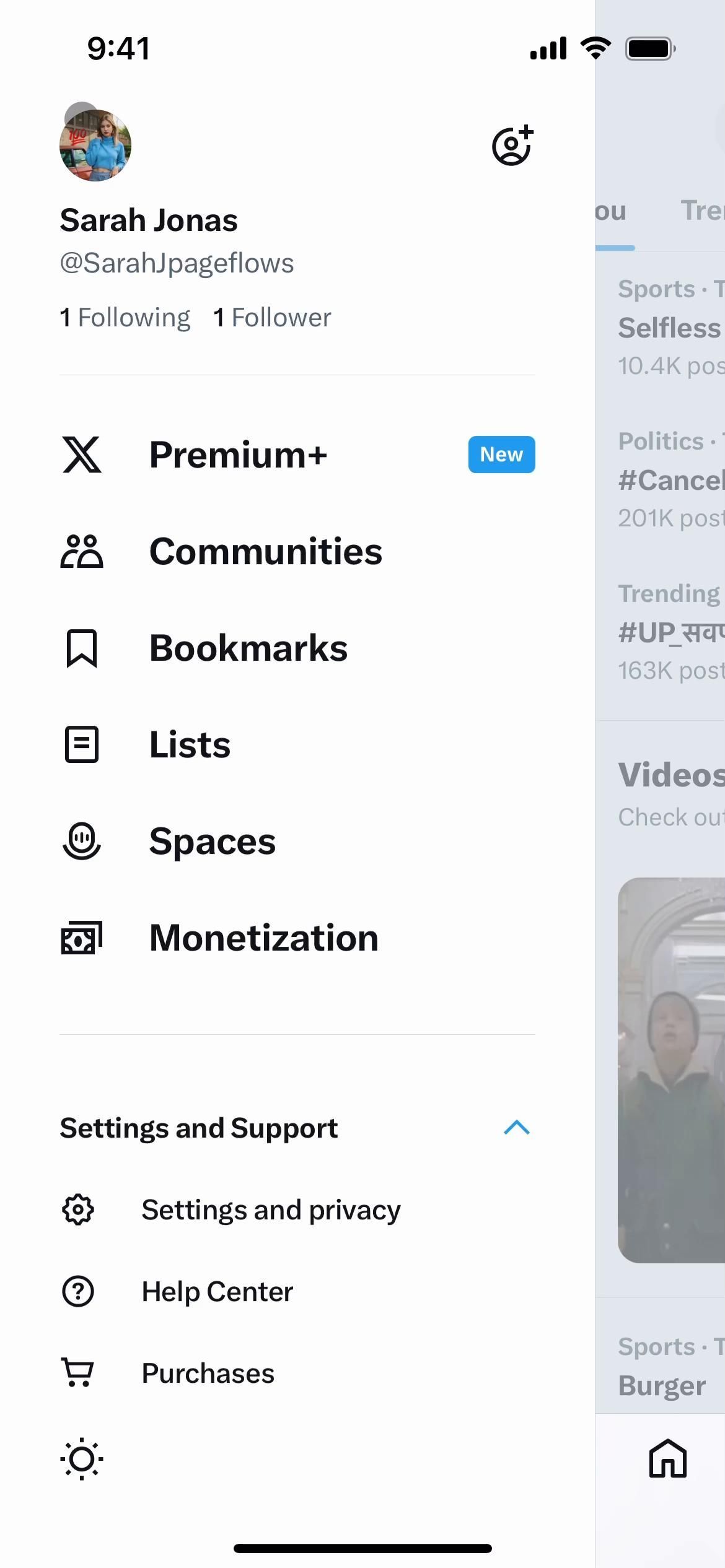725x1568 pixels.
Task: Collapse the Settings and Support section
Action: click(516, 1128)
